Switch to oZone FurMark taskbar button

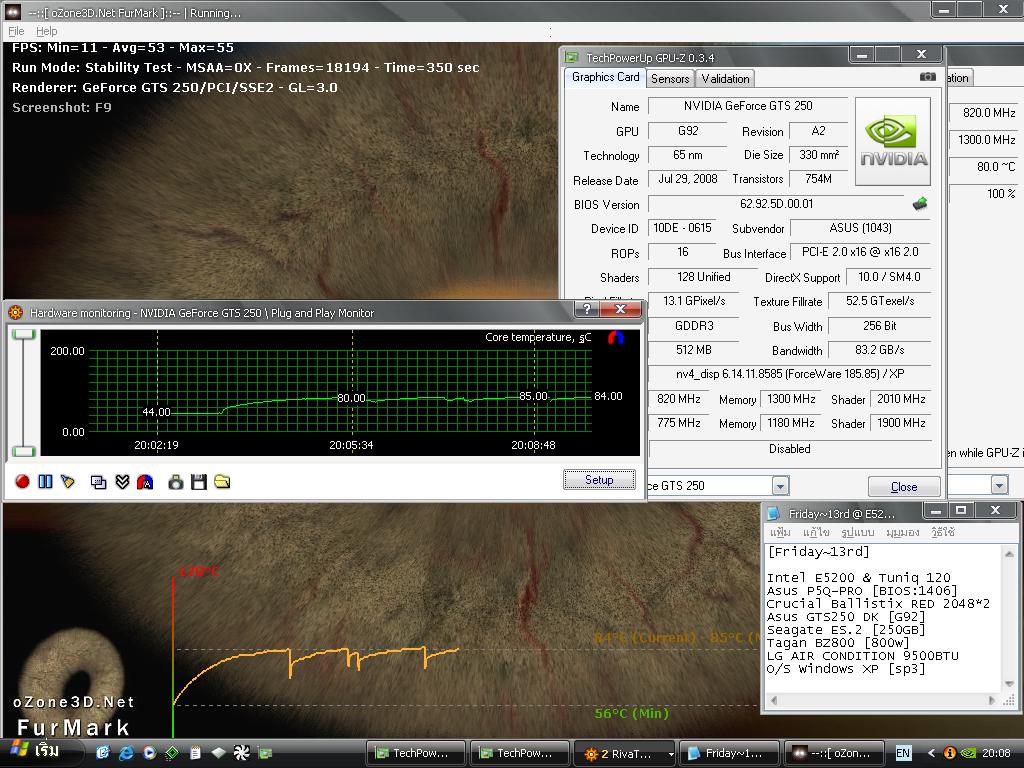click(833, 753)
